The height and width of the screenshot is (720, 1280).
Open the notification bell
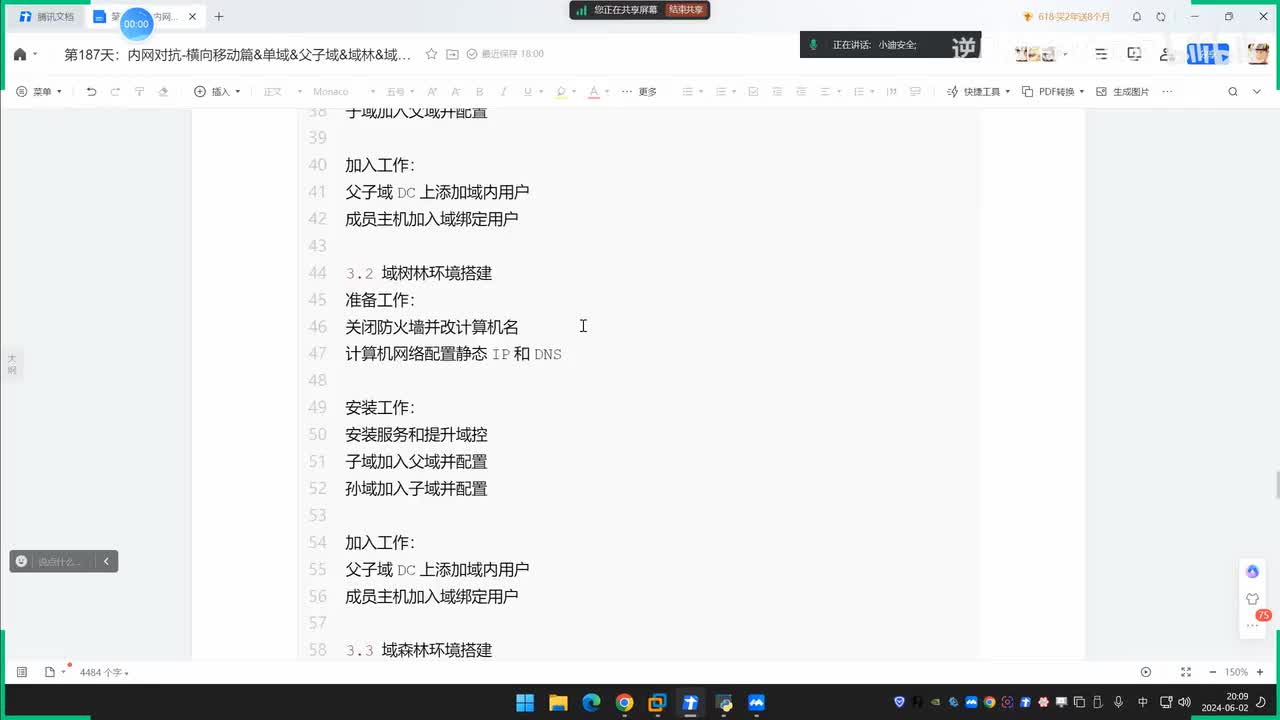pyautogui.click(x=1137, y=17)
